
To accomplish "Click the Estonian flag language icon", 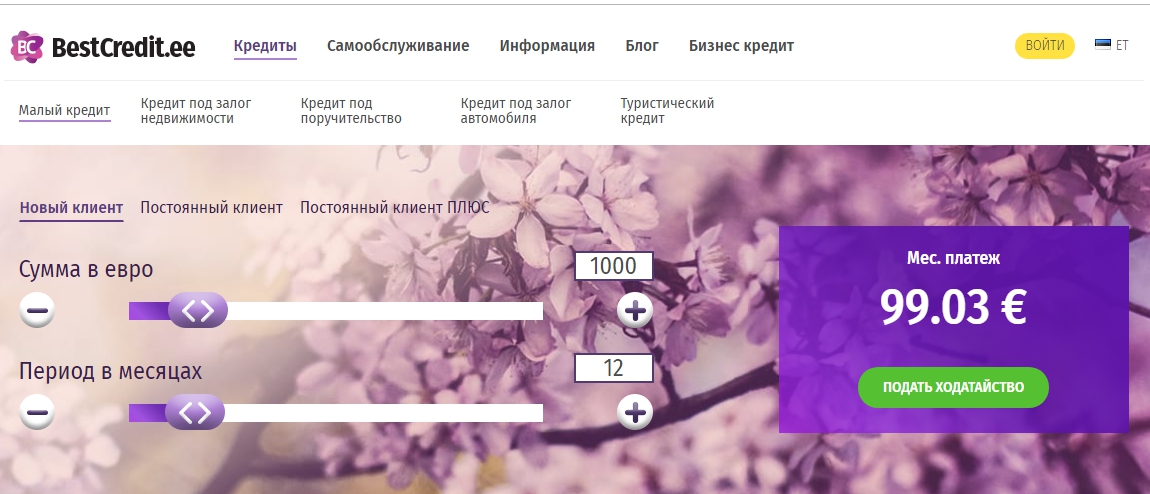I will click(x=1103, y=45).
